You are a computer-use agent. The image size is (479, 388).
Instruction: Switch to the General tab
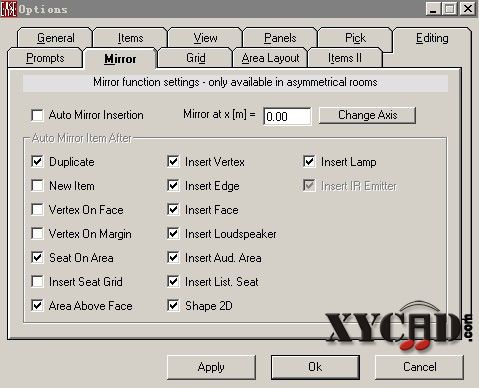click(55, 38)
